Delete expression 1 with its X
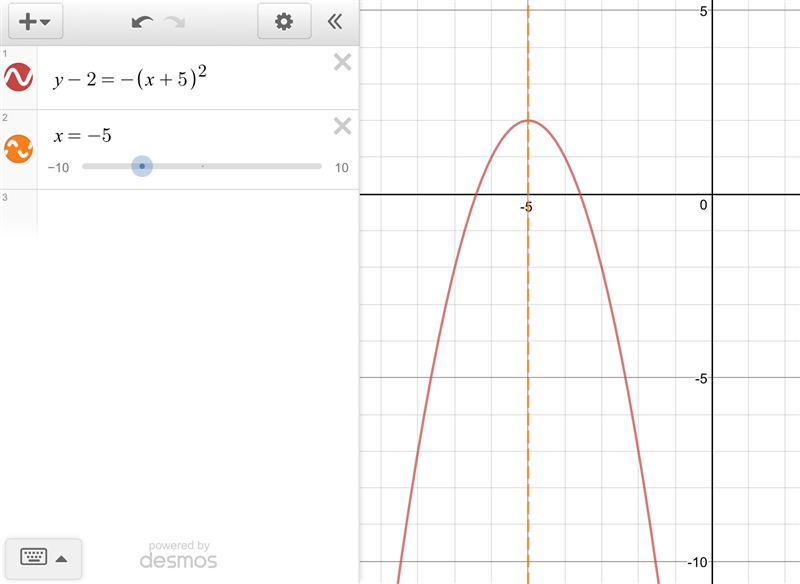 tap(342, 62)
